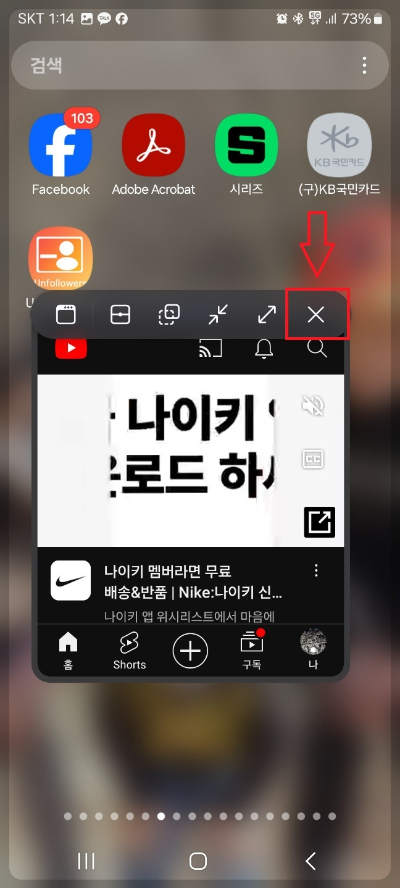The image size is (400, 888).
Task: Tap the Nike channel logo
Action: [71, 580]
